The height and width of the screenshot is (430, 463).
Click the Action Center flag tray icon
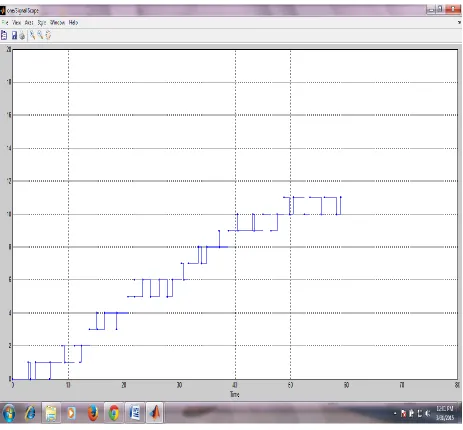[x=403, y=414]
